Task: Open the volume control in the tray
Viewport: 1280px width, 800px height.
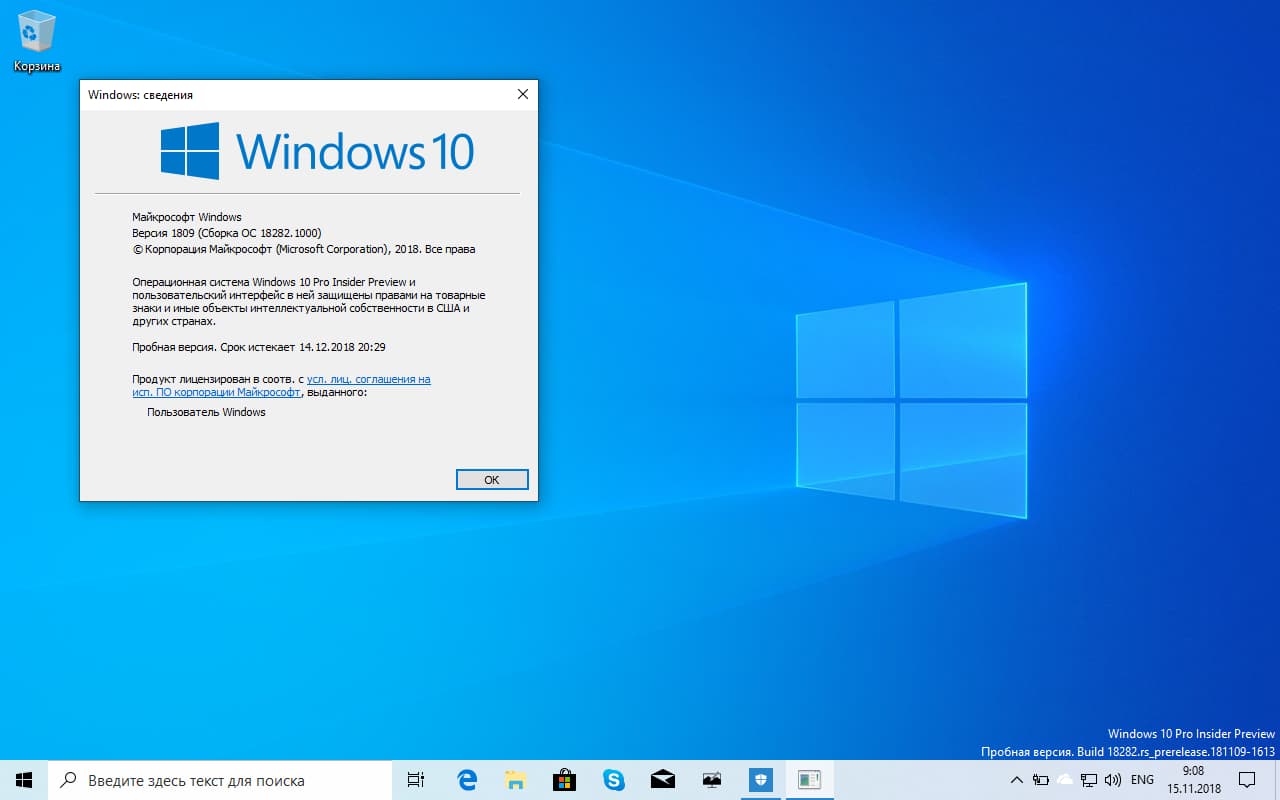Action: tap(1113, 779)
